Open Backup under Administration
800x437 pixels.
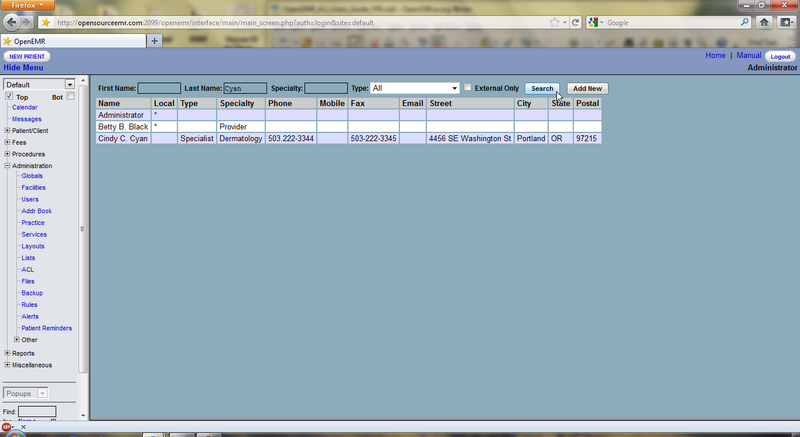pyautogui.click(x=32, y=293)
